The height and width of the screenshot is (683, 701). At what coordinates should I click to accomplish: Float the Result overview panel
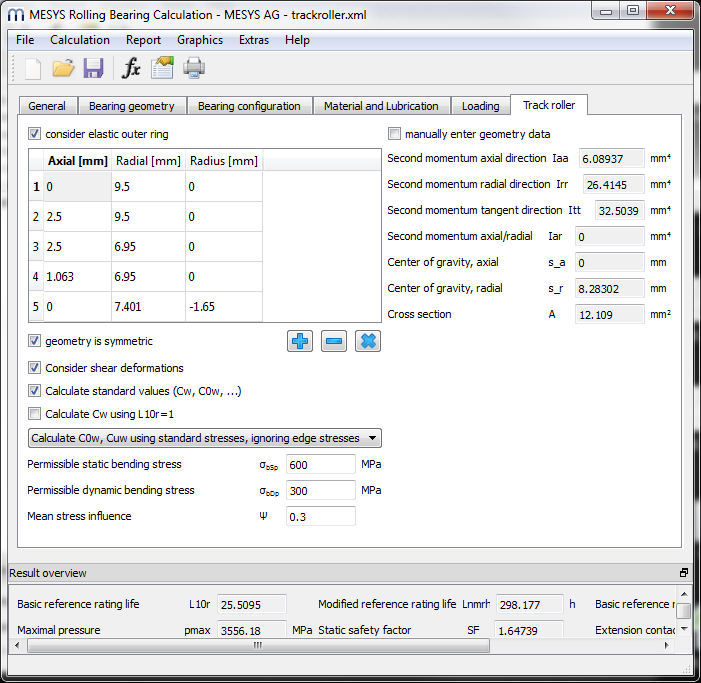coord(684,573)
